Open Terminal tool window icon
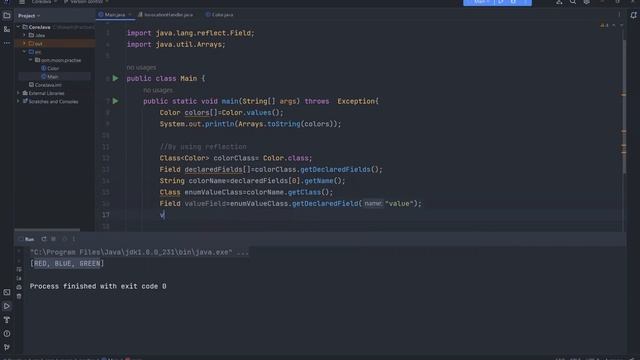Image resolution: width=640 pixels, height=360 pixels. click(7, 292)
